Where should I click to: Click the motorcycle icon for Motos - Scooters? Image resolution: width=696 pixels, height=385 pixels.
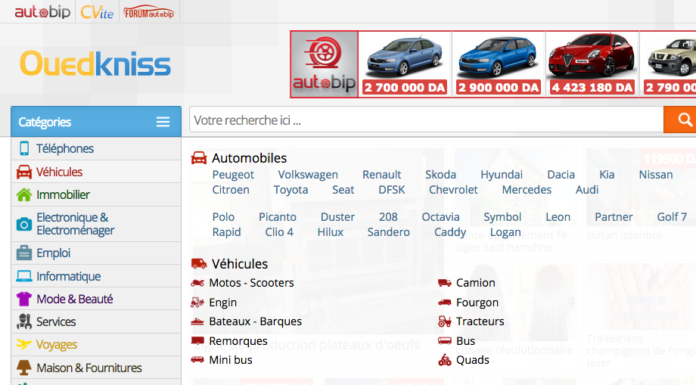pos(197,283)
